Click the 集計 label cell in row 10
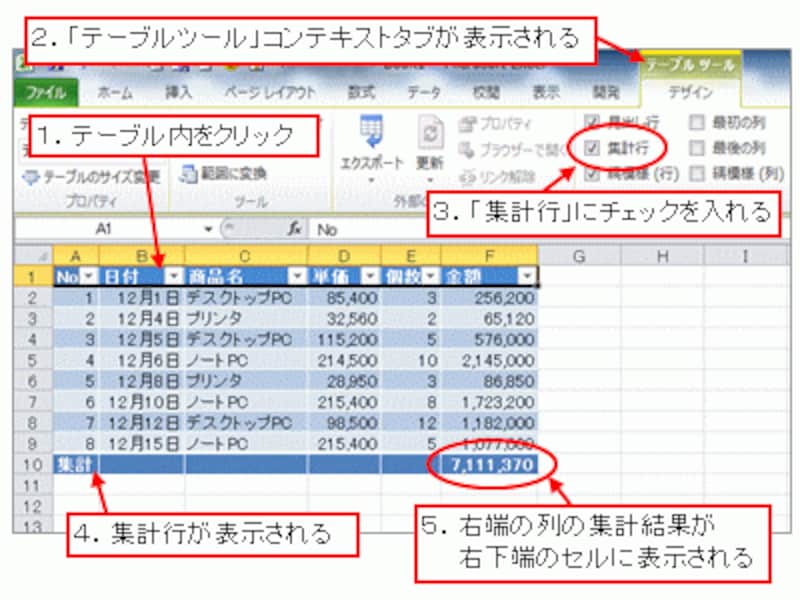Screen dimensions: 800x600 click(x=76, y=465)
